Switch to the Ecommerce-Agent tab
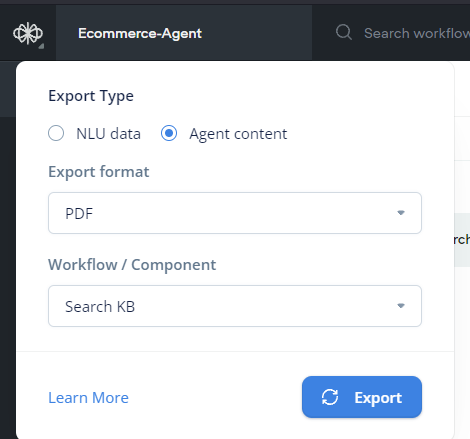The height and width of the screenshot is (439, 470). [x=184, y=33]
